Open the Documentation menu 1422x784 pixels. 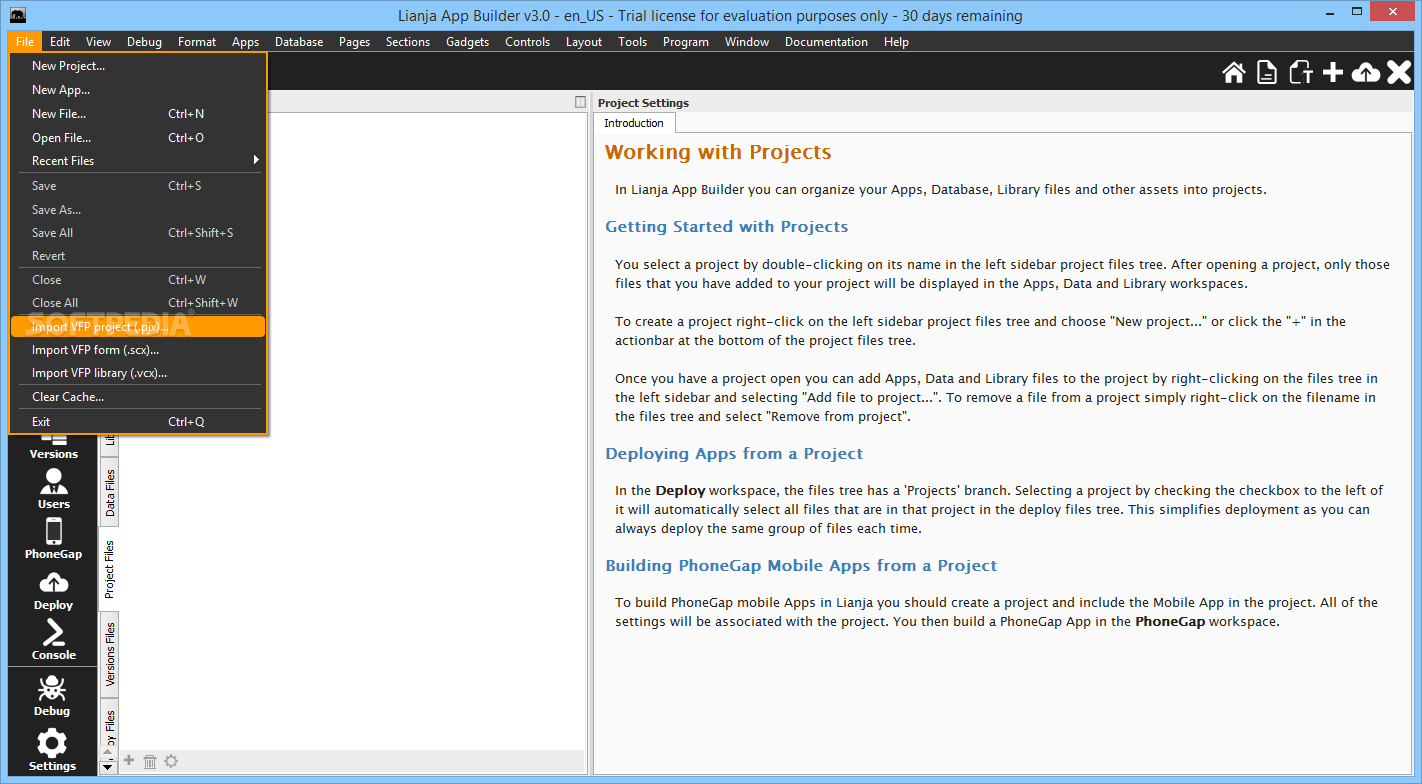826,42
